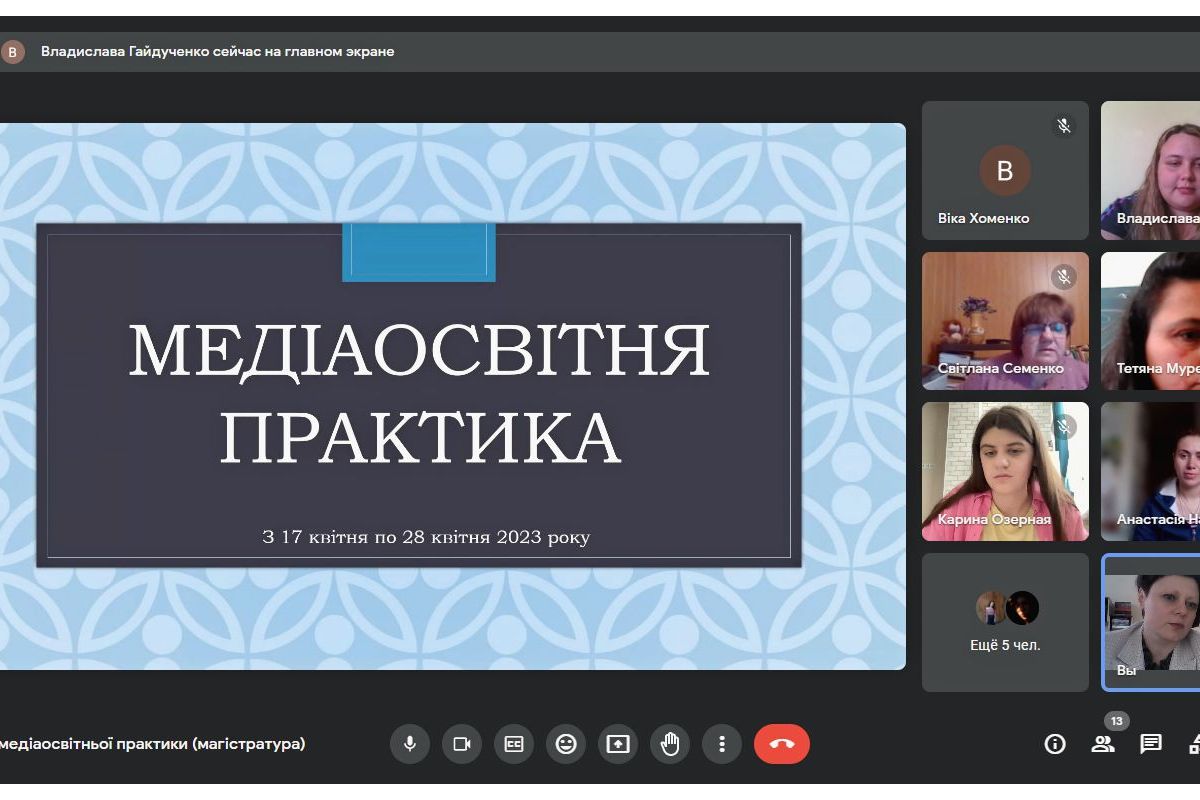Viewport: 1200px width, 800px height.
Task: Open the chat messages panel
Action: 1151,744
